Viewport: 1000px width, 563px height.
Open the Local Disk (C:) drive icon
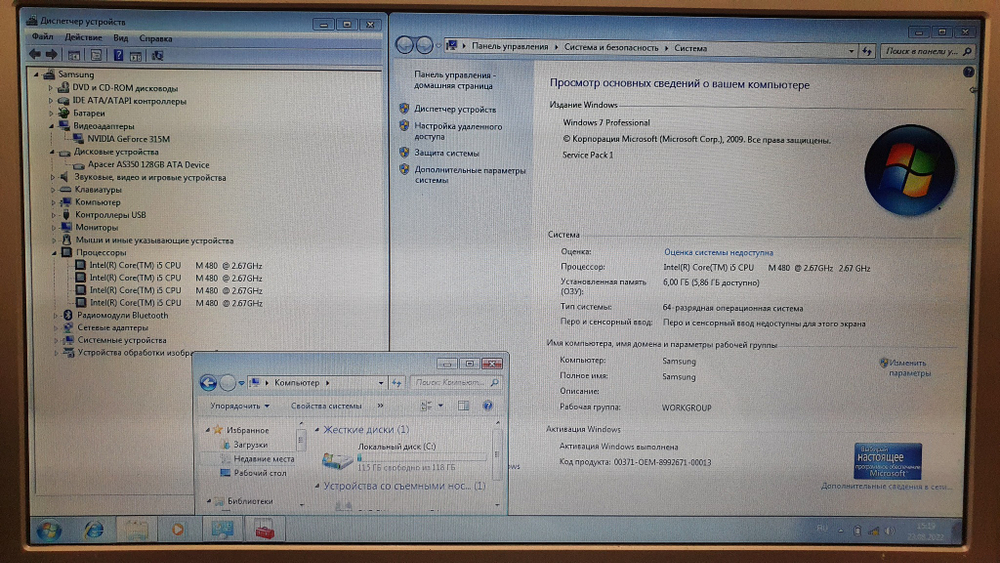pyautogui.click(x=336, y=459)
